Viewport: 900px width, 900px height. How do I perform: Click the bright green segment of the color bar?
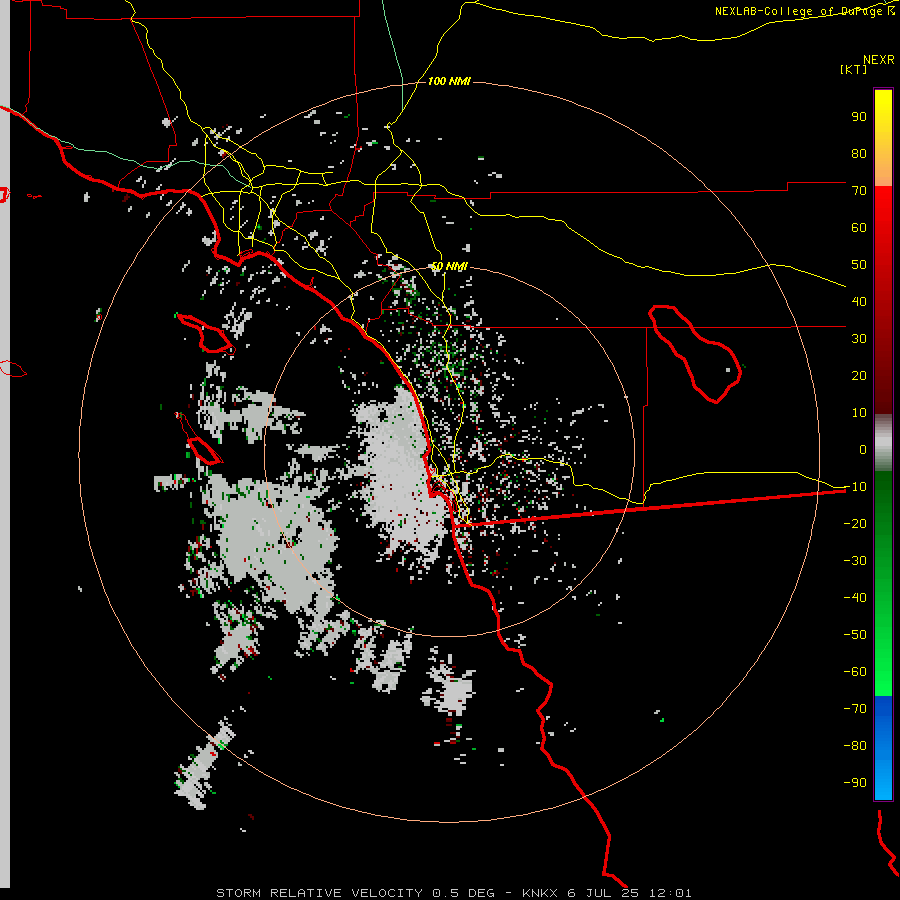pos(883,584)
